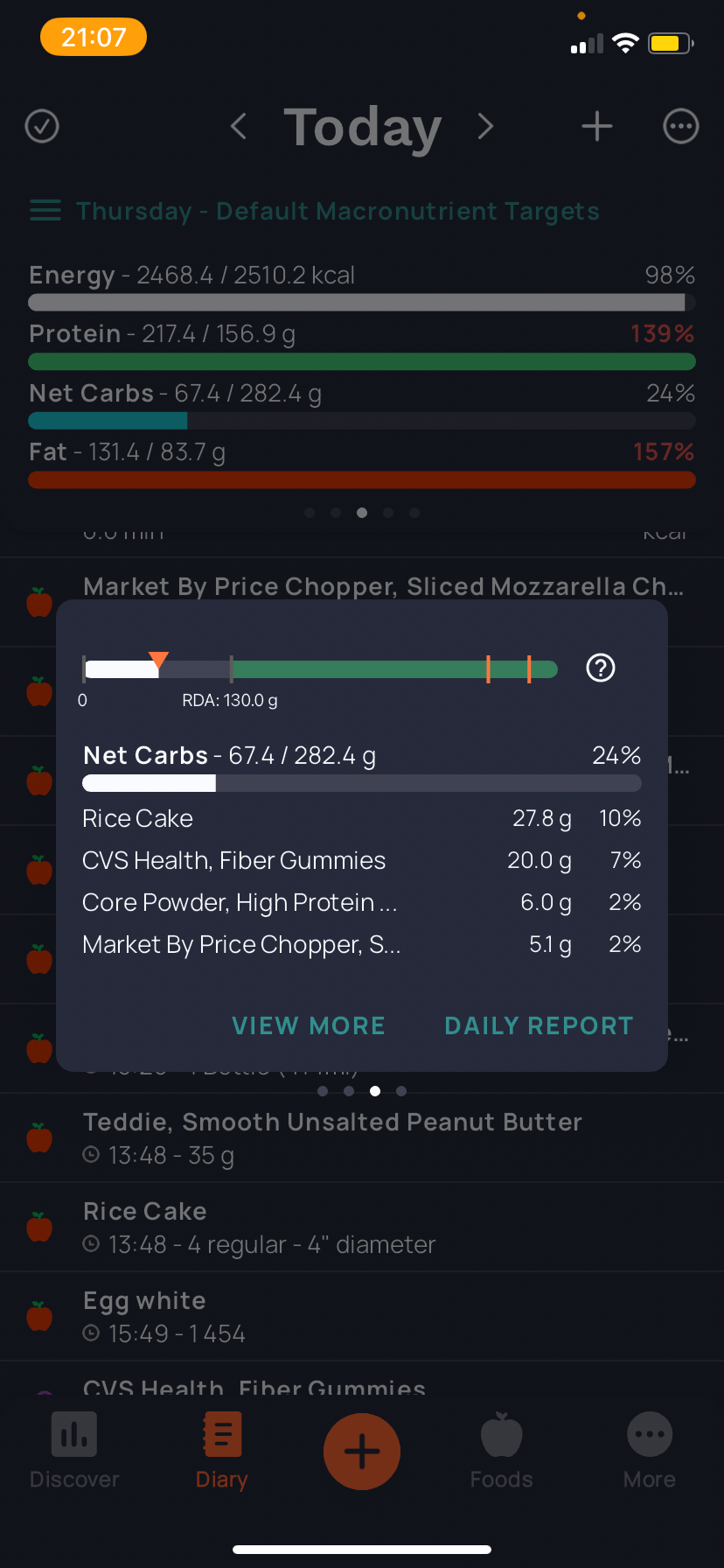
Task: Open the macronutrient targets hamburger menu
Action: pyautogui.click(x=45, y=211)
